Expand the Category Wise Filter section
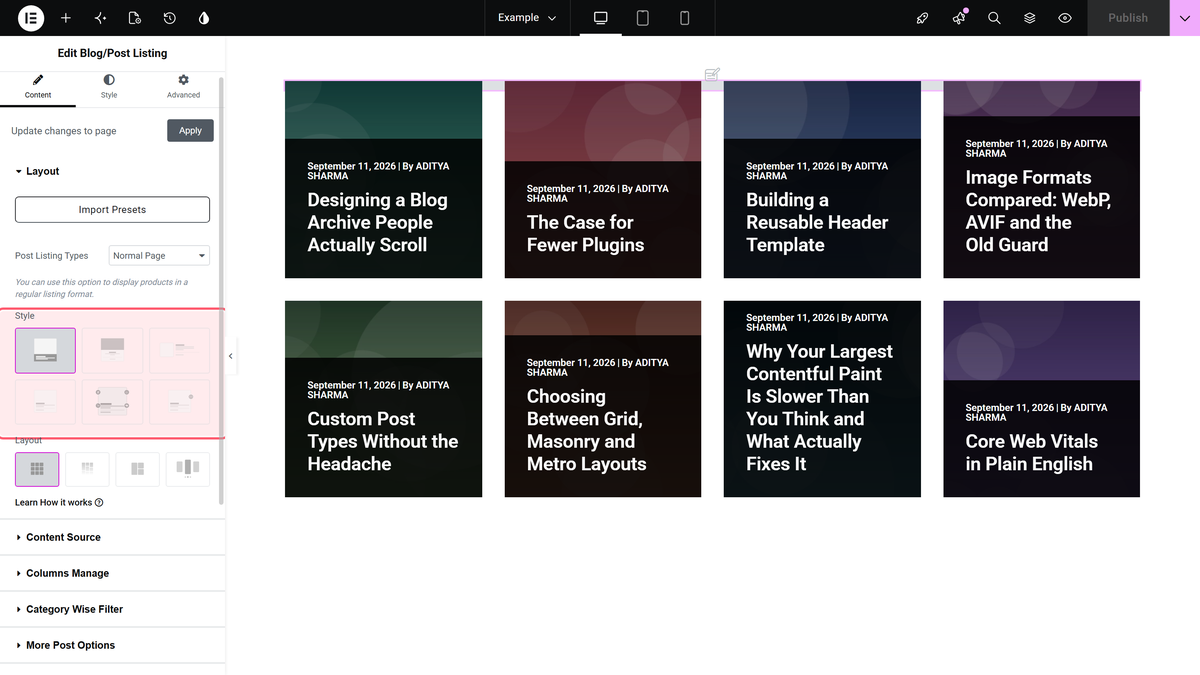 [113, 609]
